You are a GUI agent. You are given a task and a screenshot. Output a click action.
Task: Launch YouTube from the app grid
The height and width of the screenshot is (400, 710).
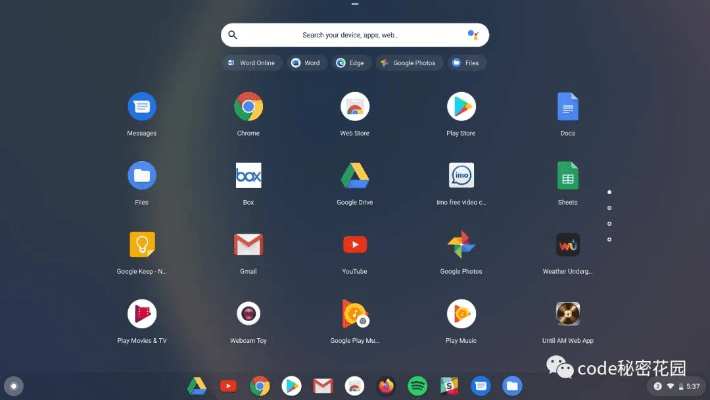click(355, 245)
